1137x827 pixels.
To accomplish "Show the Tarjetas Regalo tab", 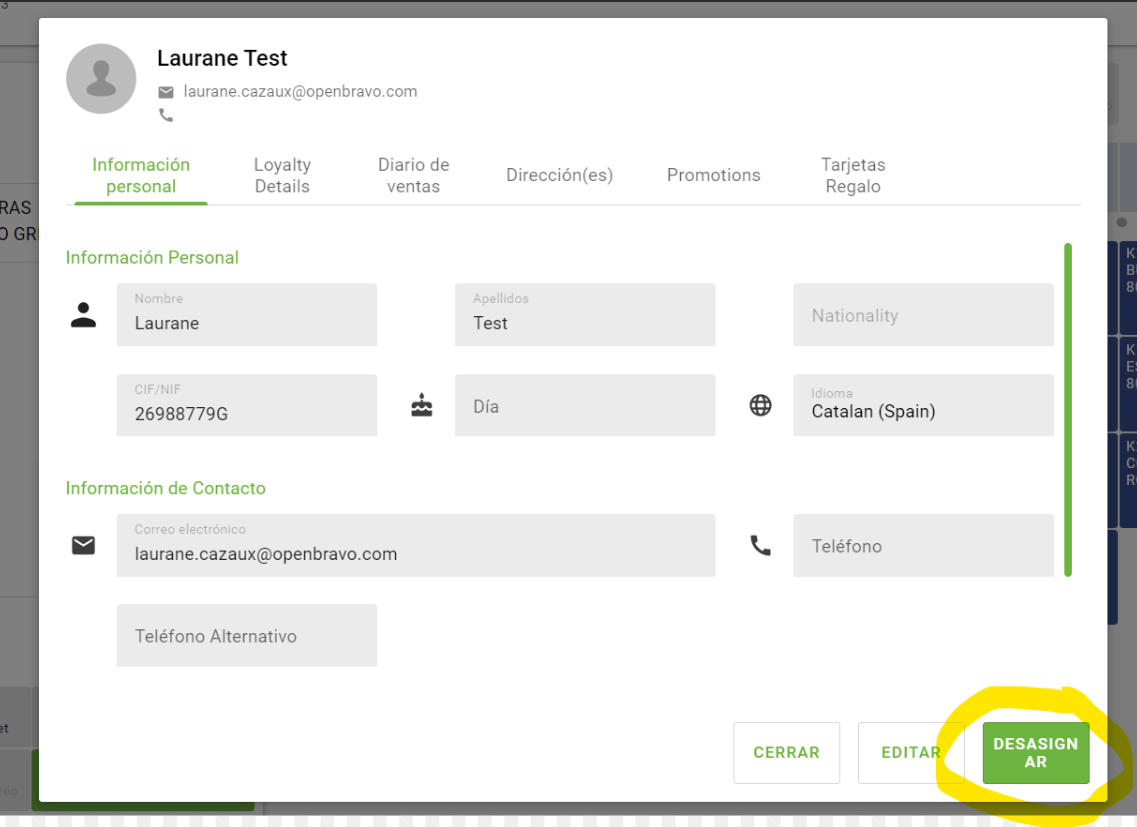I will click(852, 175).
